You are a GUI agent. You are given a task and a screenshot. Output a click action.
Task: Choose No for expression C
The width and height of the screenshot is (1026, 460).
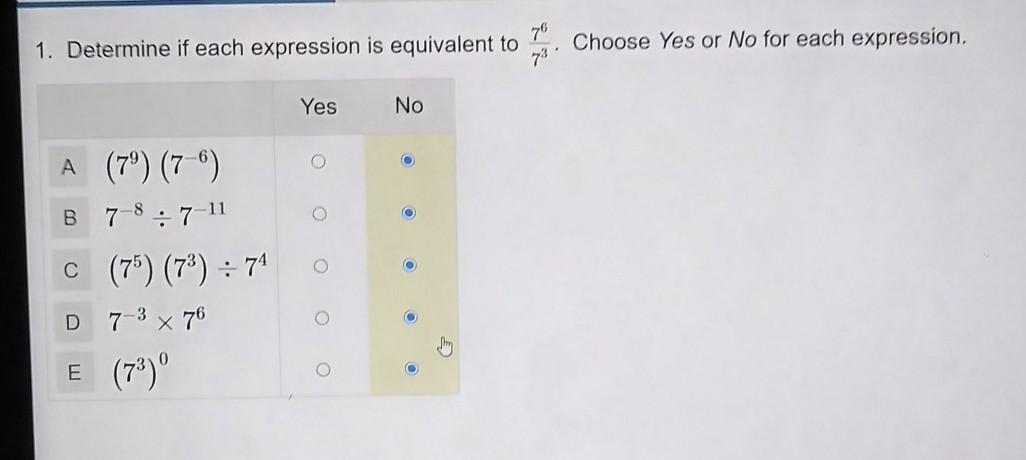(409, 267)
